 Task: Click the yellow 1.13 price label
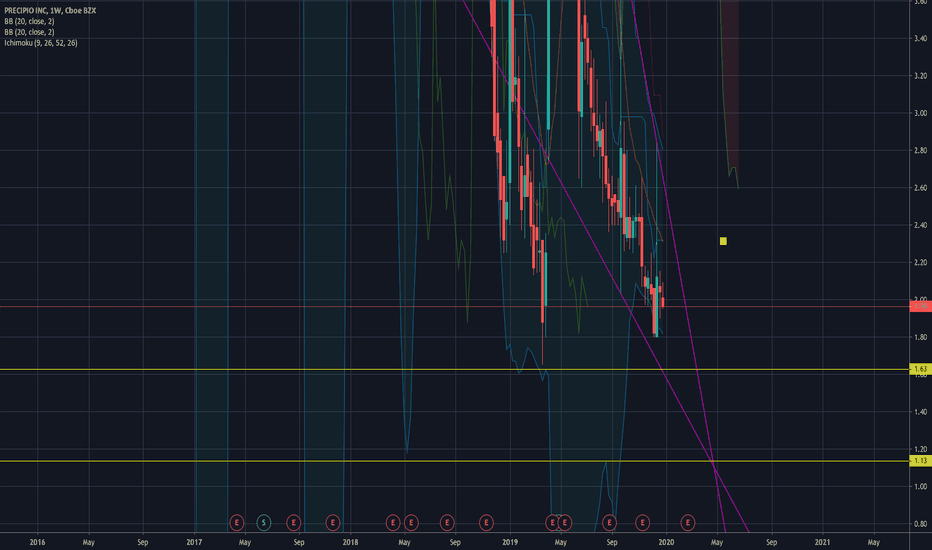coord(920,461)
